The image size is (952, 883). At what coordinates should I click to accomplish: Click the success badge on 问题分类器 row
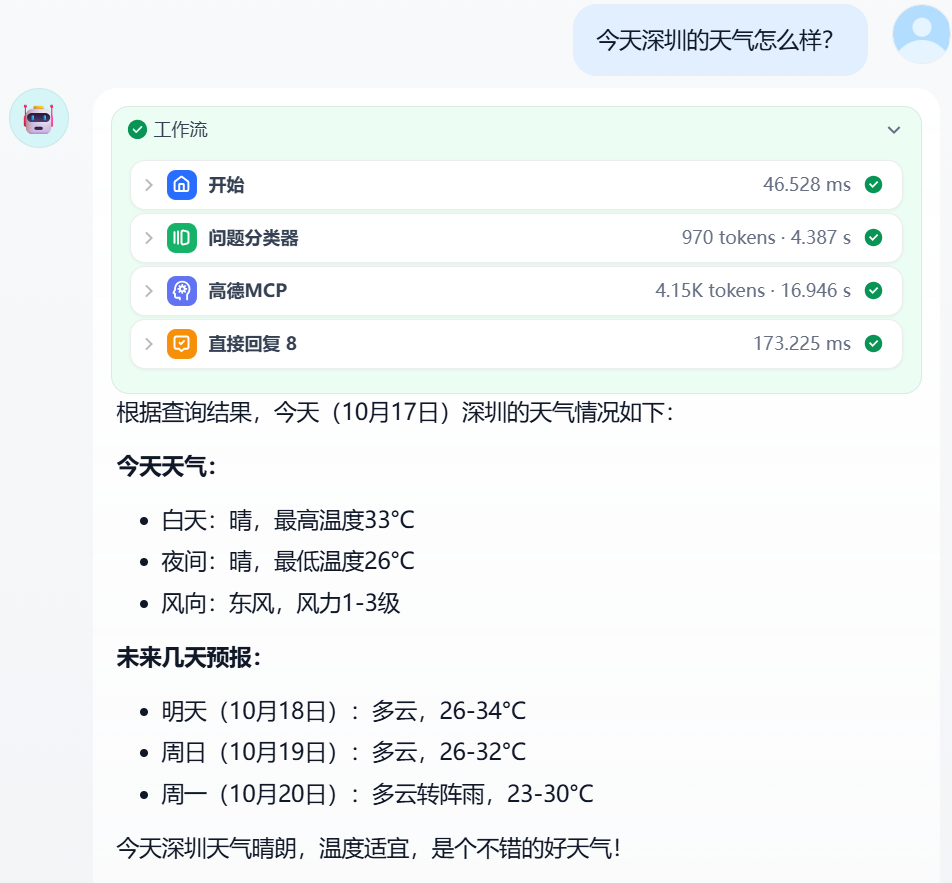873,238
